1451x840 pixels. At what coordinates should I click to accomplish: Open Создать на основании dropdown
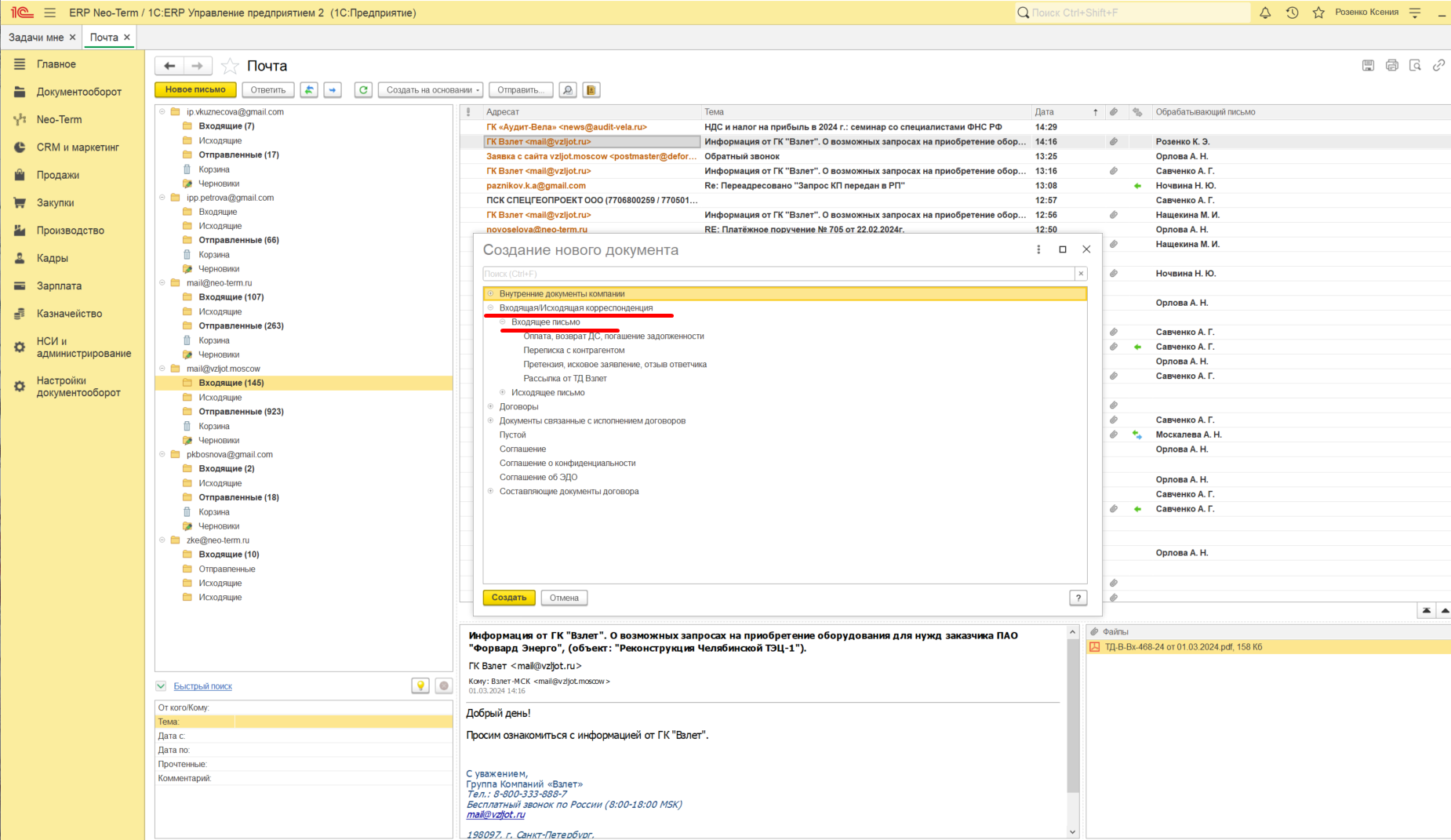tap(433, 90)
